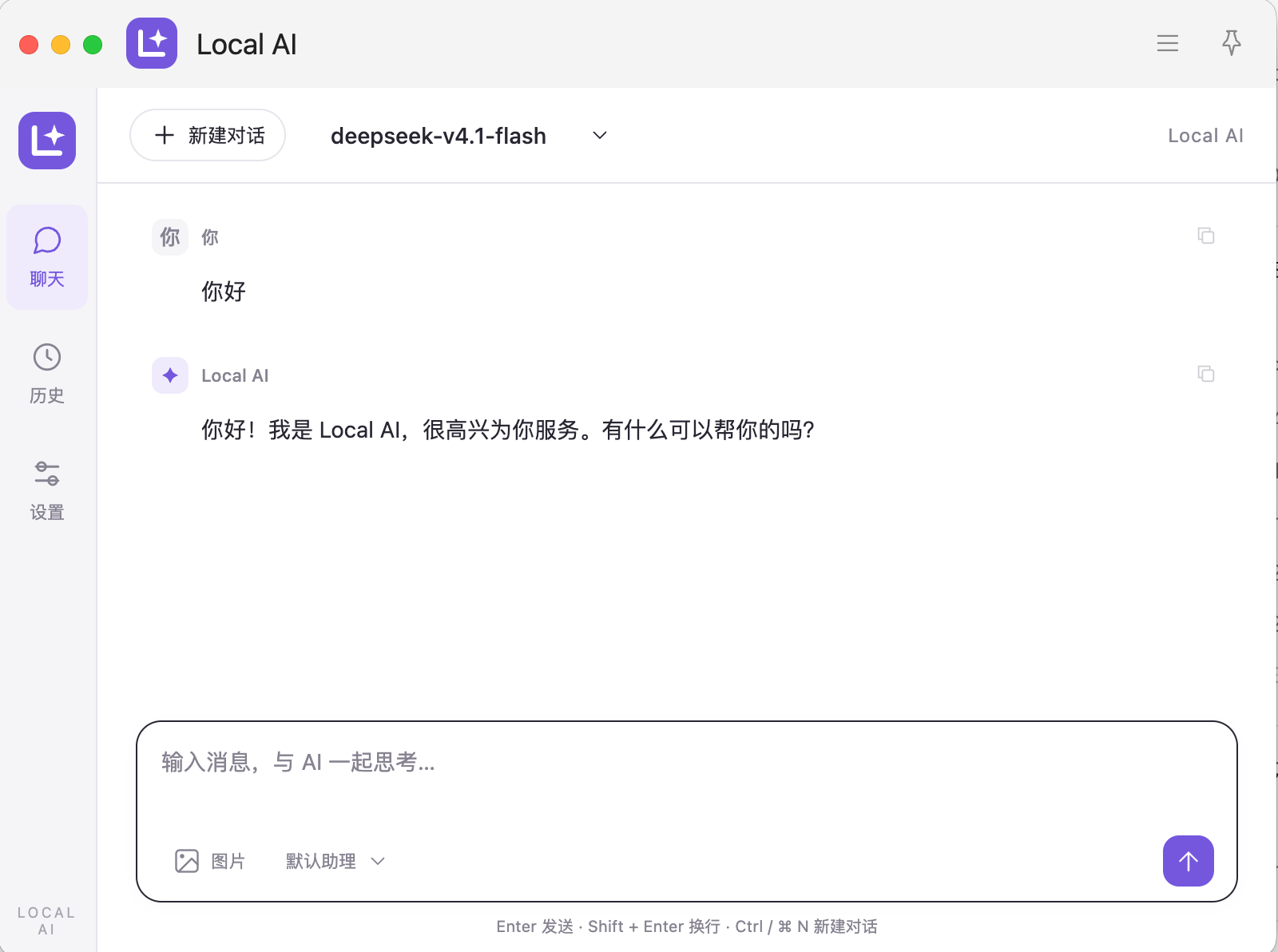
Task: Click the Local AI logo in title bar
Action: [x=152, y=43]
